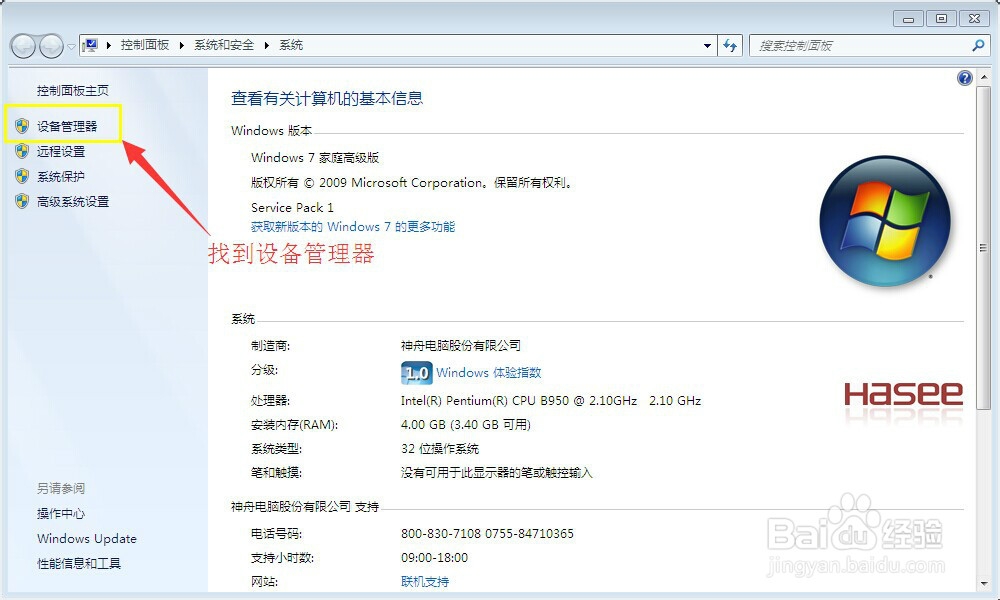
Task: Click the Windows 7 logo orb
Action: tap(885, 221)
